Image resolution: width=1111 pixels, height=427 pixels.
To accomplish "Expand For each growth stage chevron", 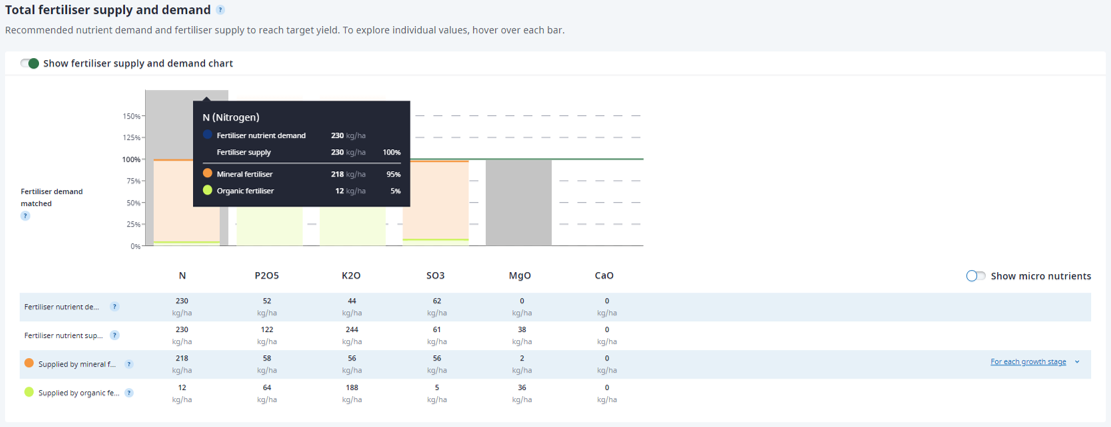I will (x=1077, y=362).
